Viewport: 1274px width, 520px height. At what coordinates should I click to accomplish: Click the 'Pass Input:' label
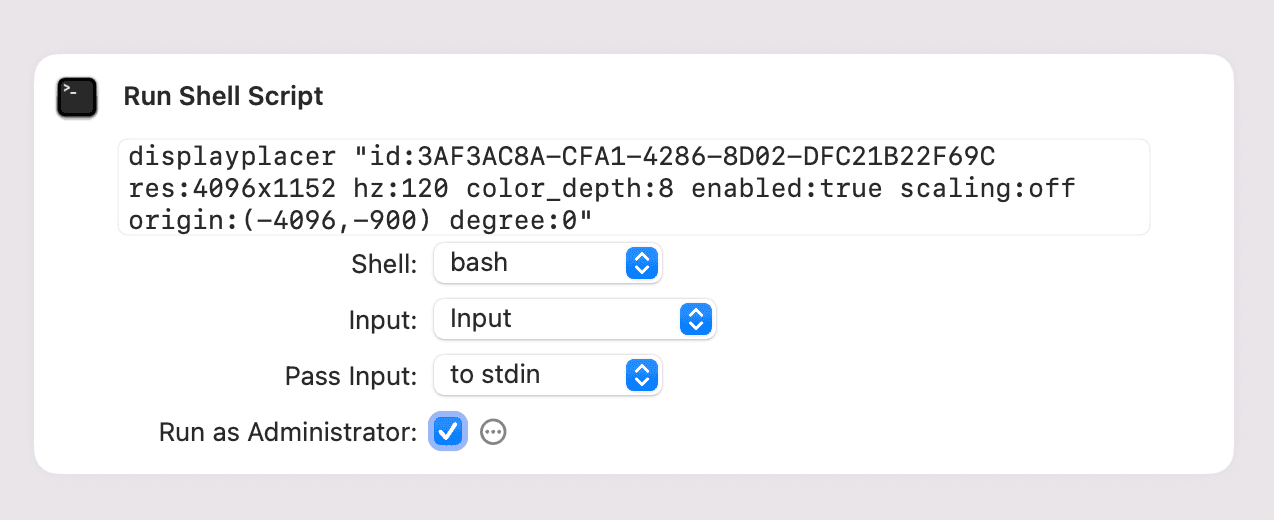(351, 377)
